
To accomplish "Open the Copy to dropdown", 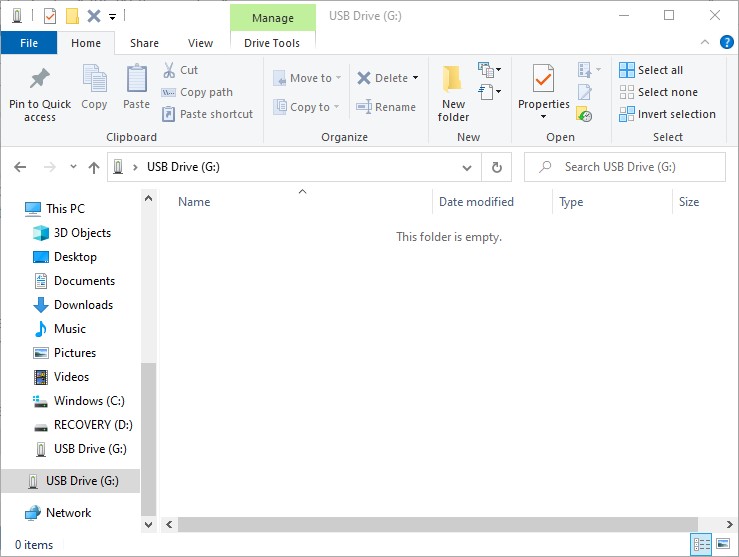I will [x=307, y=107].
